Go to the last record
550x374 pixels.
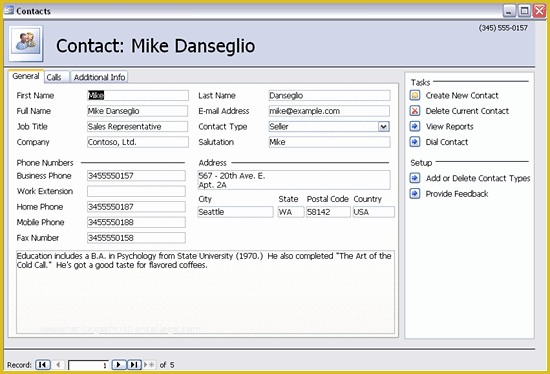[x=134, y=365]
